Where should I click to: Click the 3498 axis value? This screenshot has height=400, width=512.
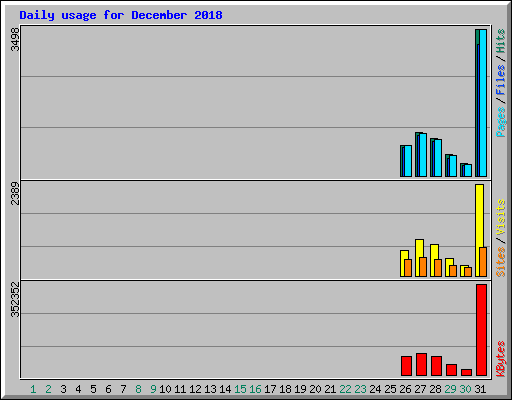click(x=15, y=40)
